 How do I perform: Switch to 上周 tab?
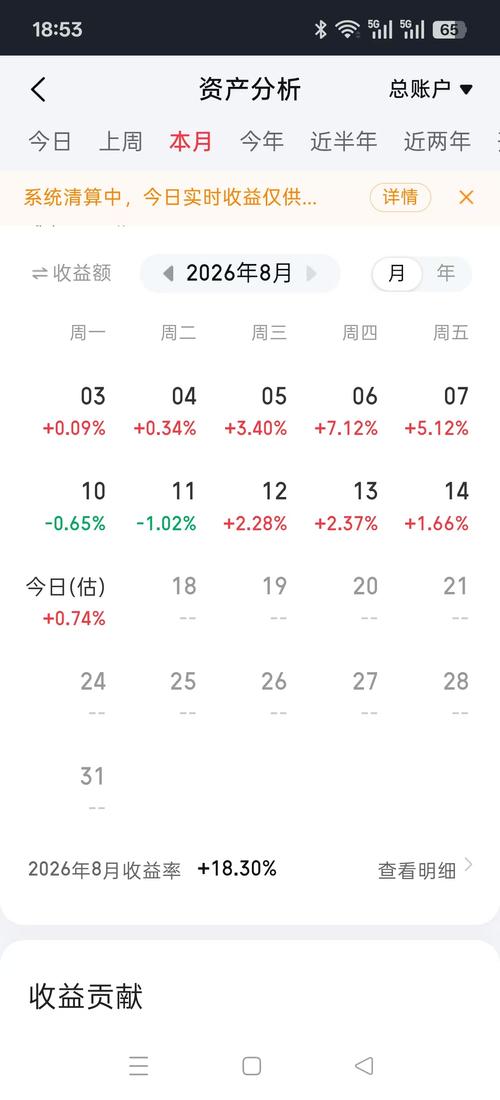[121, 141]
